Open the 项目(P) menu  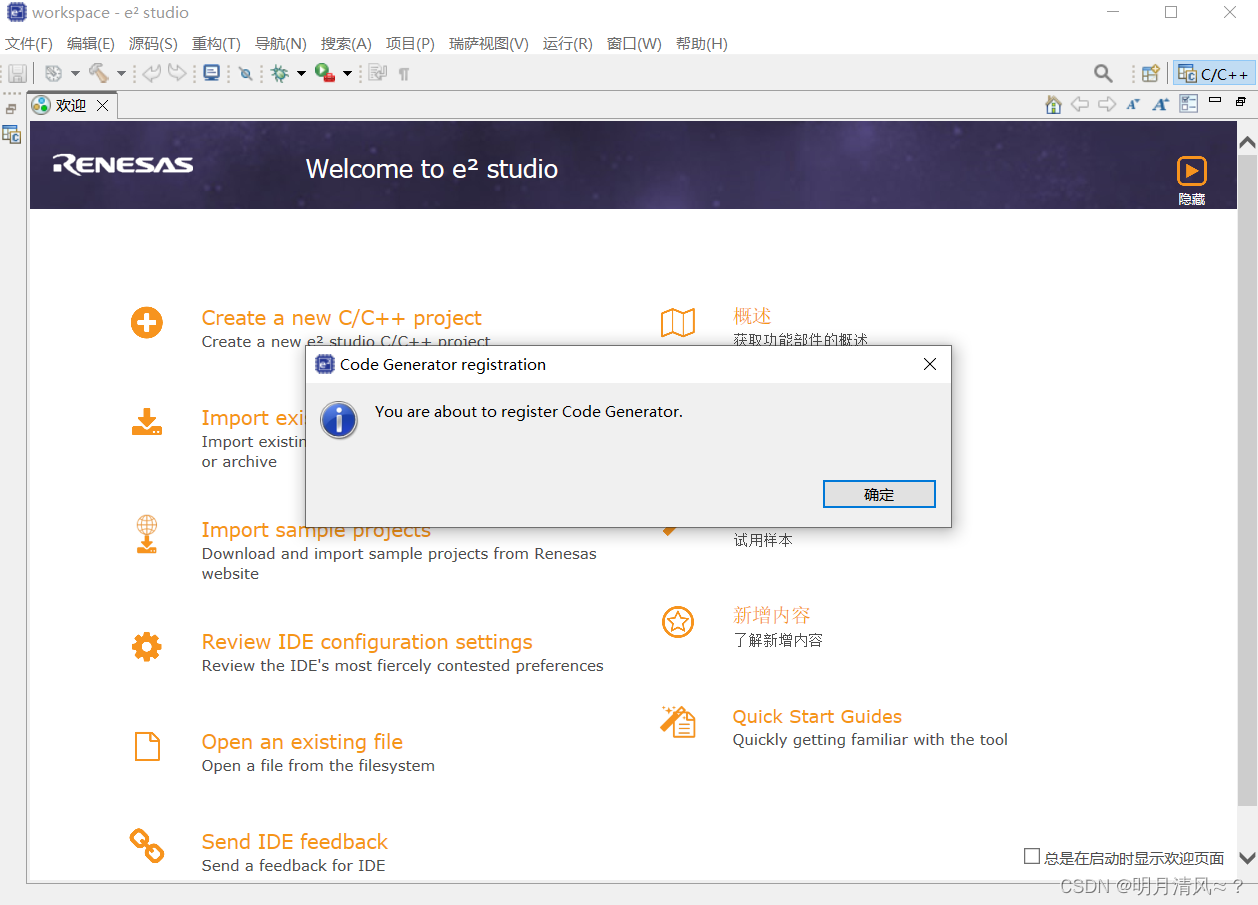click(410, 44)
